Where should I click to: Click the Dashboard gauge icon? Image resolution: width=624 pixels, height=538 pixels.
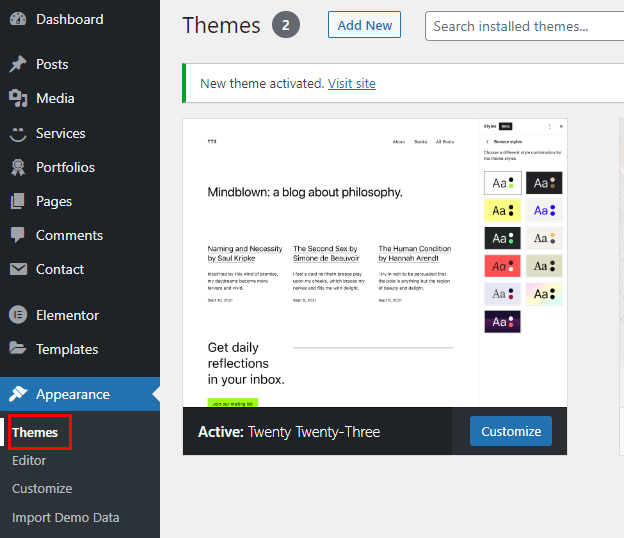[18, 19]
